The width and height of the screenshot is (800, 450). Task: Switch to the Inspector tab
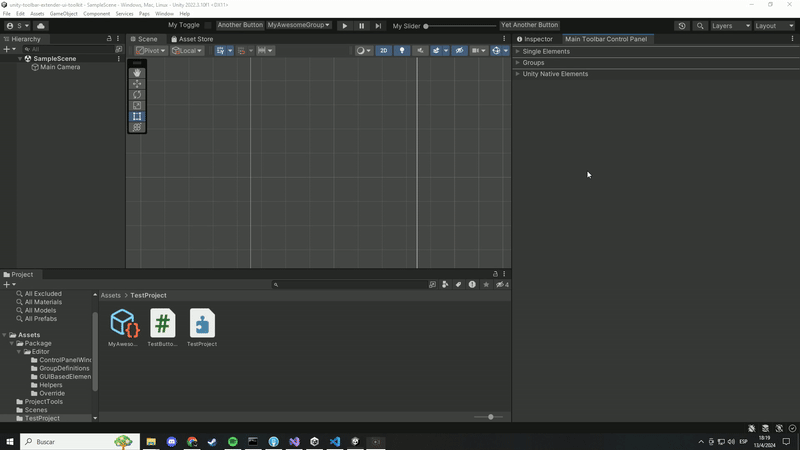(534, 39)
